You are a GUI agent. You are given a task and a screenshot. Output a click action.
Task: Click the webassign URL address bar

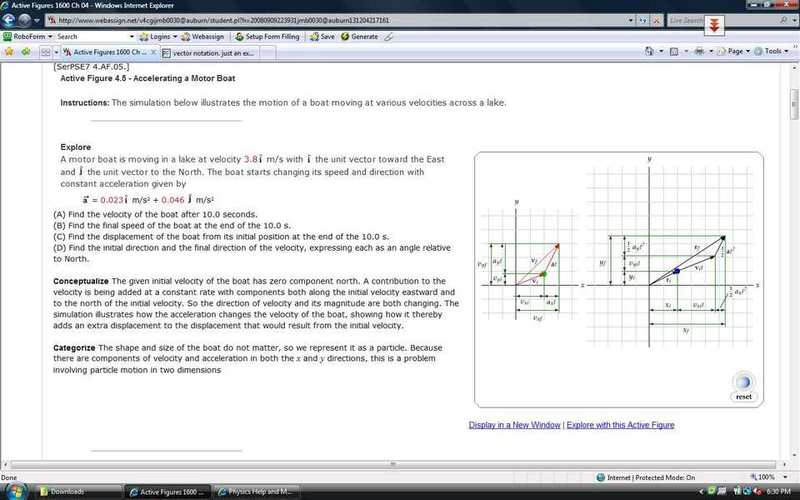pos(336,20)
